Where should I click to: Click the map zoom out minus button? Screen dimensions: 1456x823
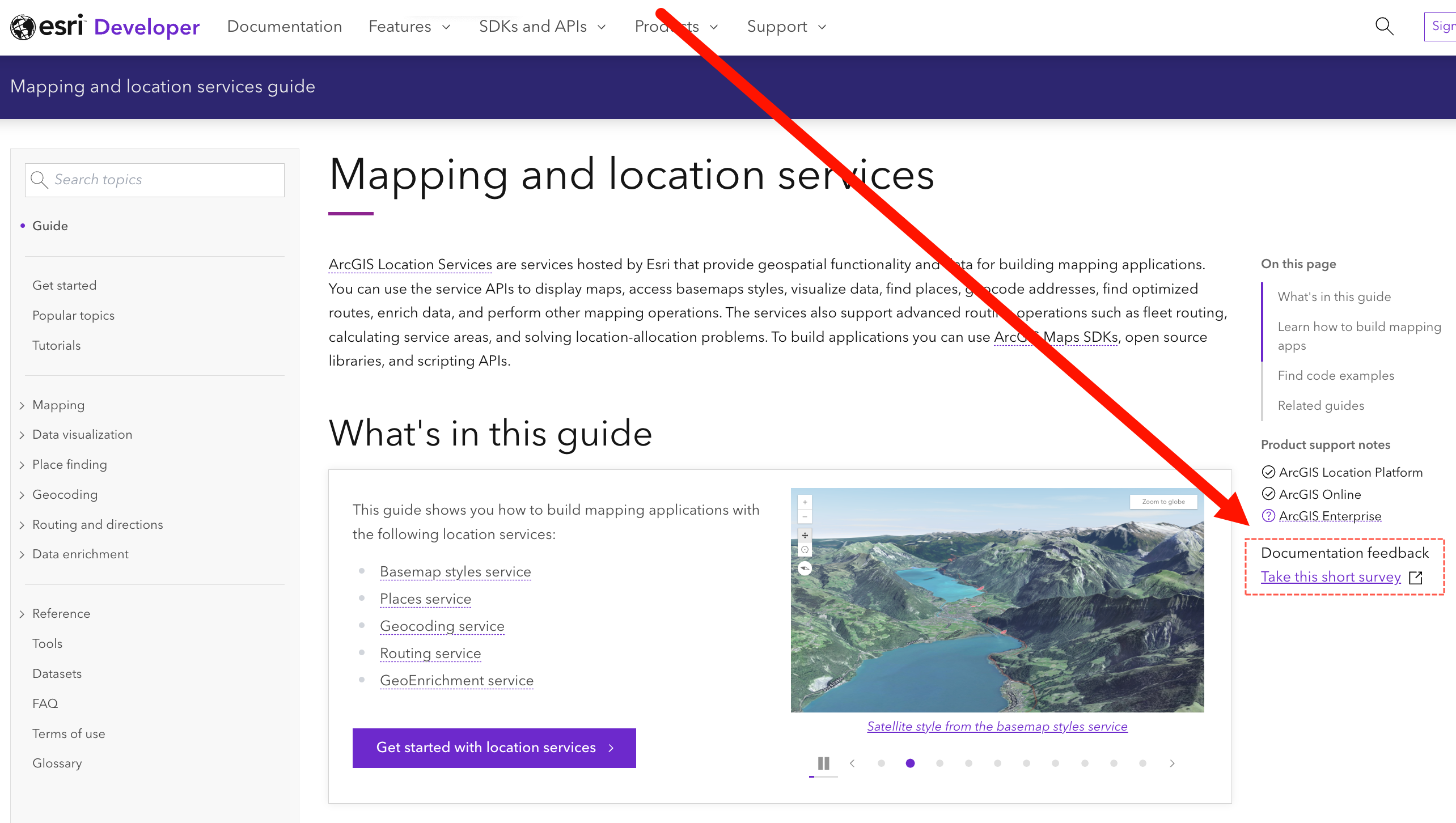[x=805, y=517]
